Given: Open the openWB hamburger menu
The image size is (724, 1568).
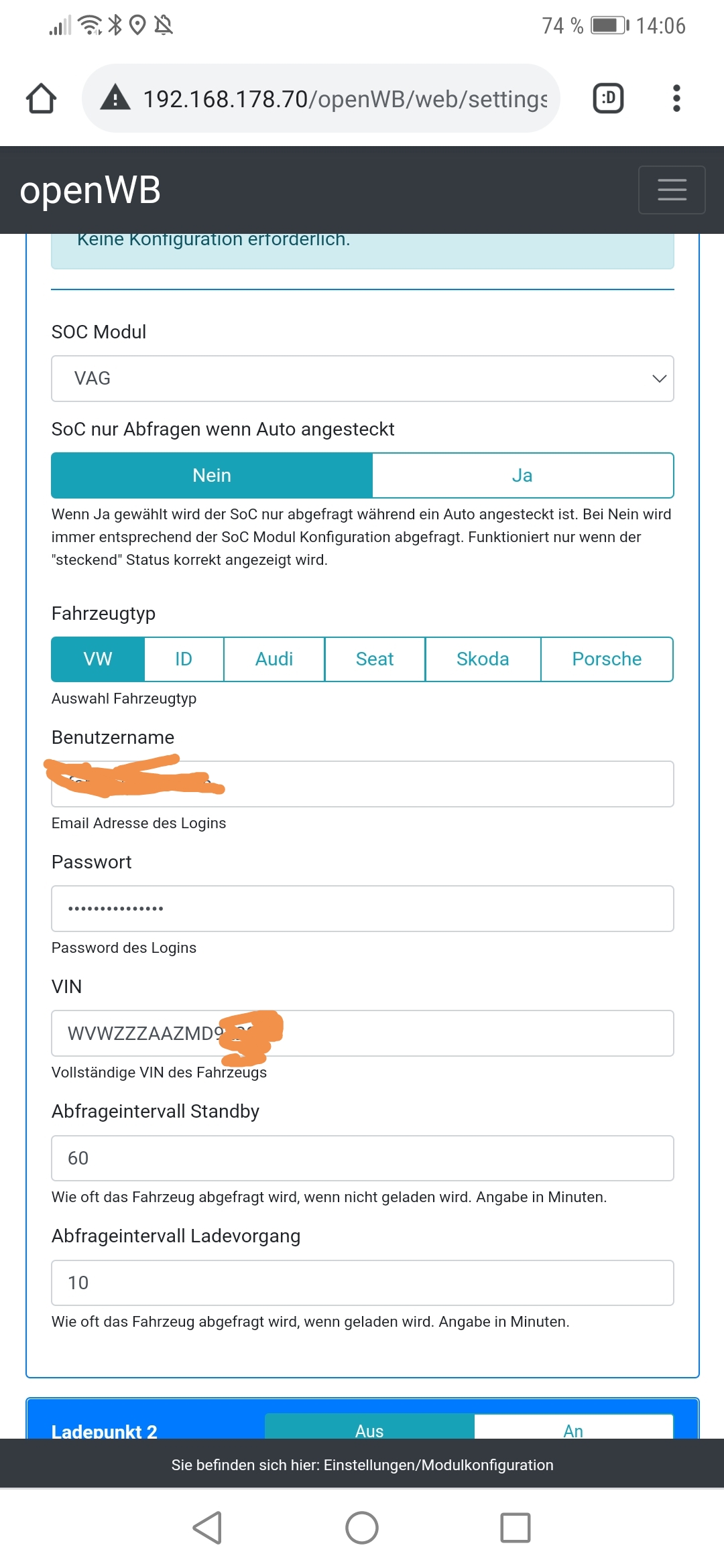Looking at the screenshot, I should (671, 190).
